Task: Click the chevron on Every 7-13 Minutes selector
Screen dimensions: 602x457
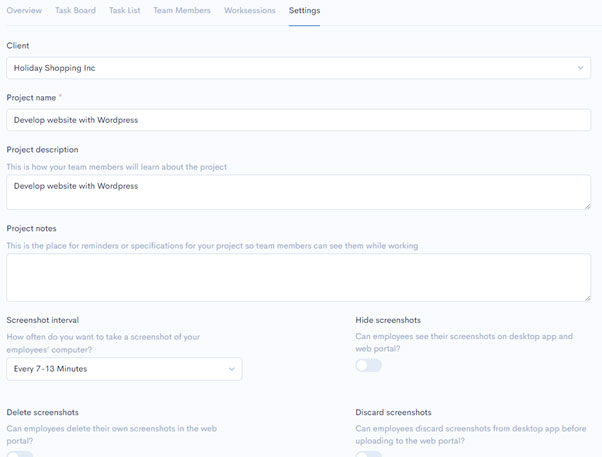Action: tap(232, 369)
